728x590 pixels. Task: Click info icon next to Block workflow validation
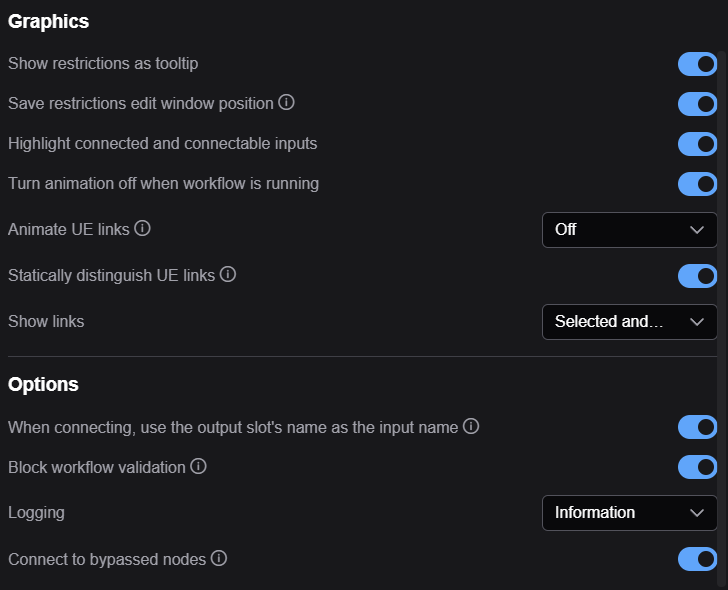tap(198, 466)
